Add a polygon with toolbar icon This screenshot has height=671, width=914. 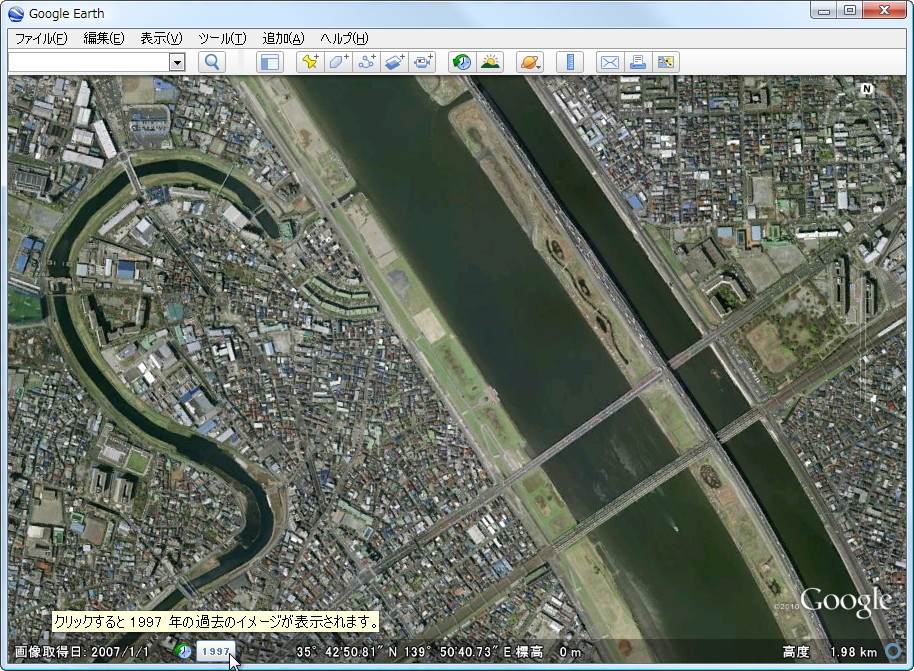tap(339, 62)
